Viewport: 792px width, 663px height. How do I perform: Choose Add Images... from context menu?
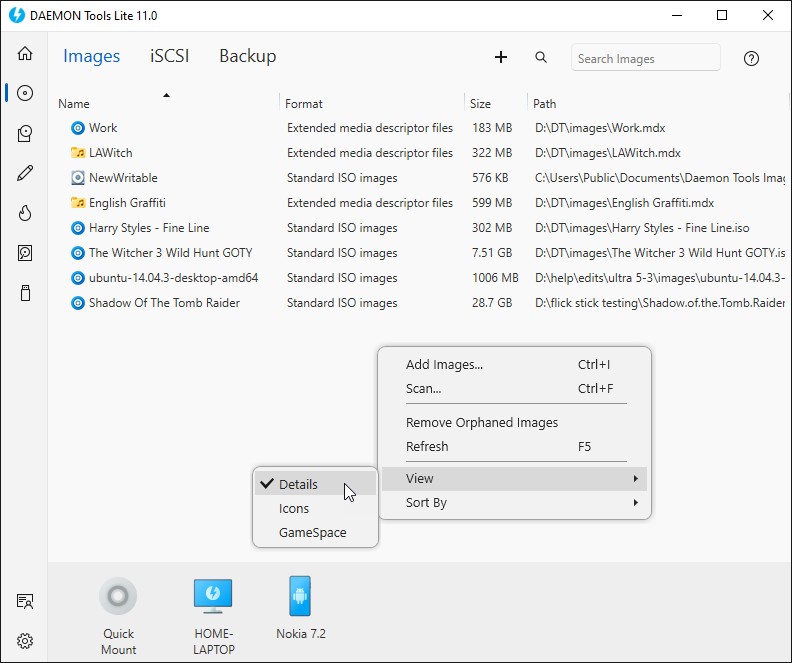point(514,365)
